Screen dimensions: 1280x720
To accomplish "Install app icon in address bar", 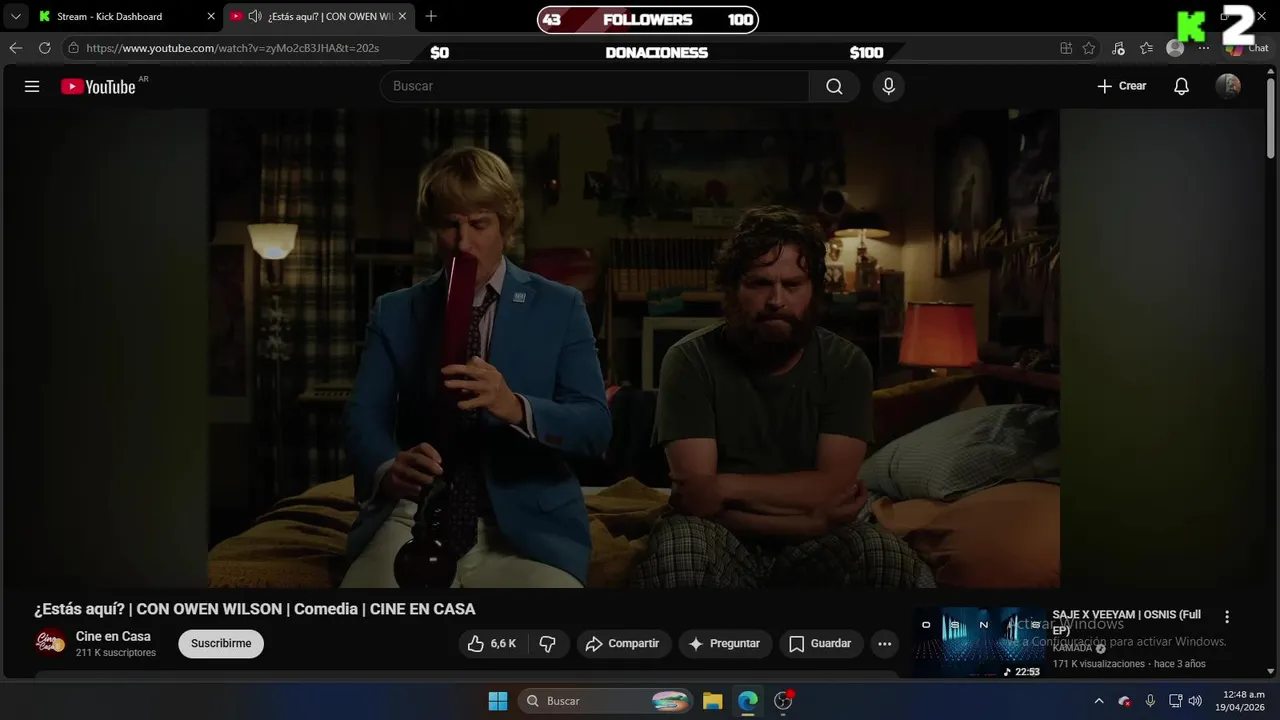I will [x=1066, y=48].
